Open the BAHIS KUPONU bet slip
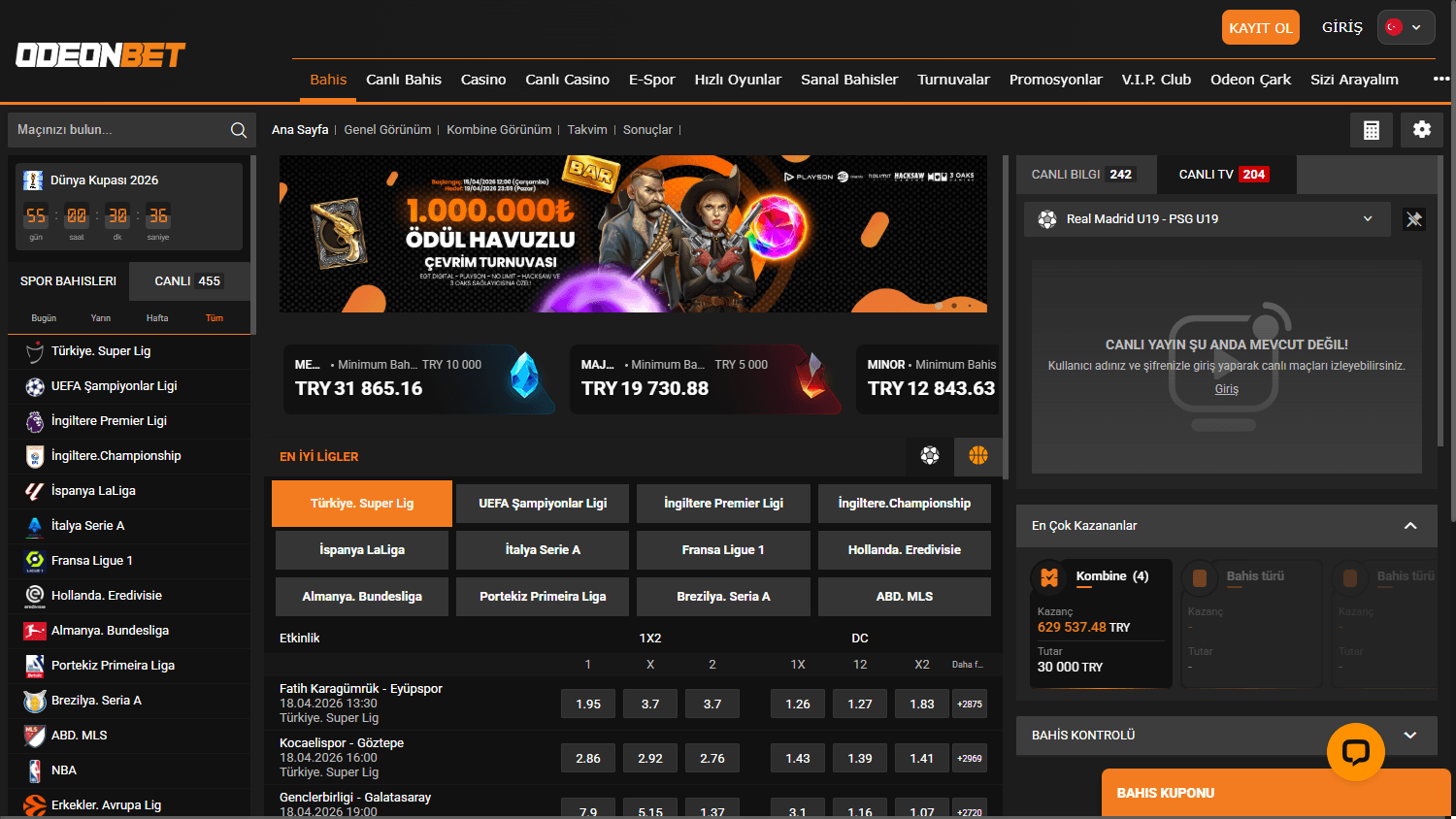Image resolution: width=1456 pixels, height=819 pixels. pos(1275,793)
